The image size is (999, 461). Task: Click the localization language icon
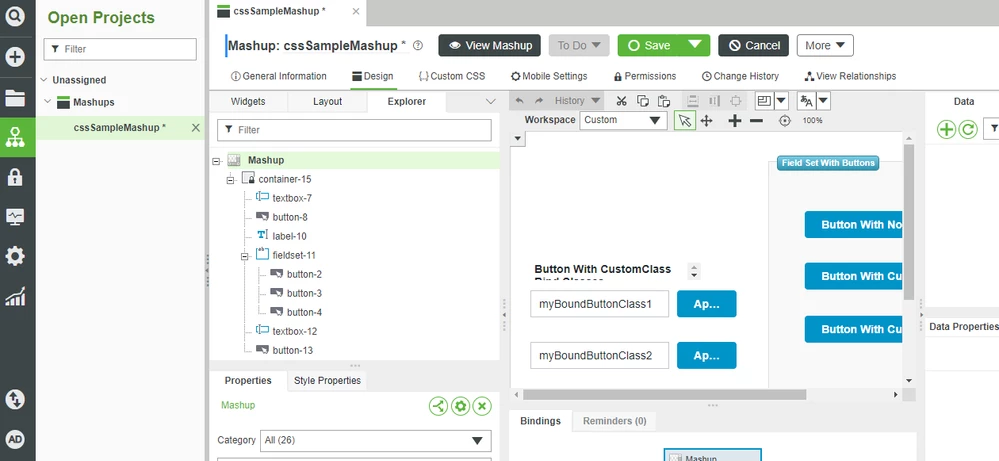tap(807, 101)
